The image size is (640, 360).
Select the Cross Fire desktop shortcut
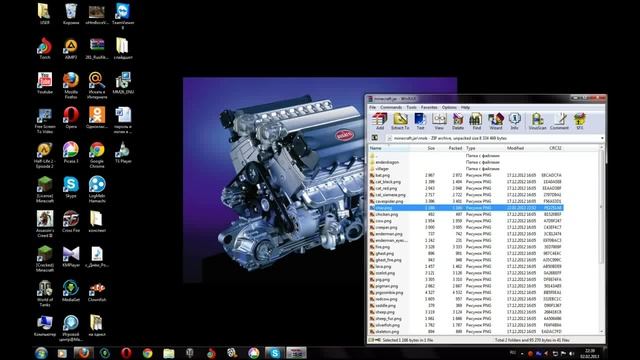(71, 222)
